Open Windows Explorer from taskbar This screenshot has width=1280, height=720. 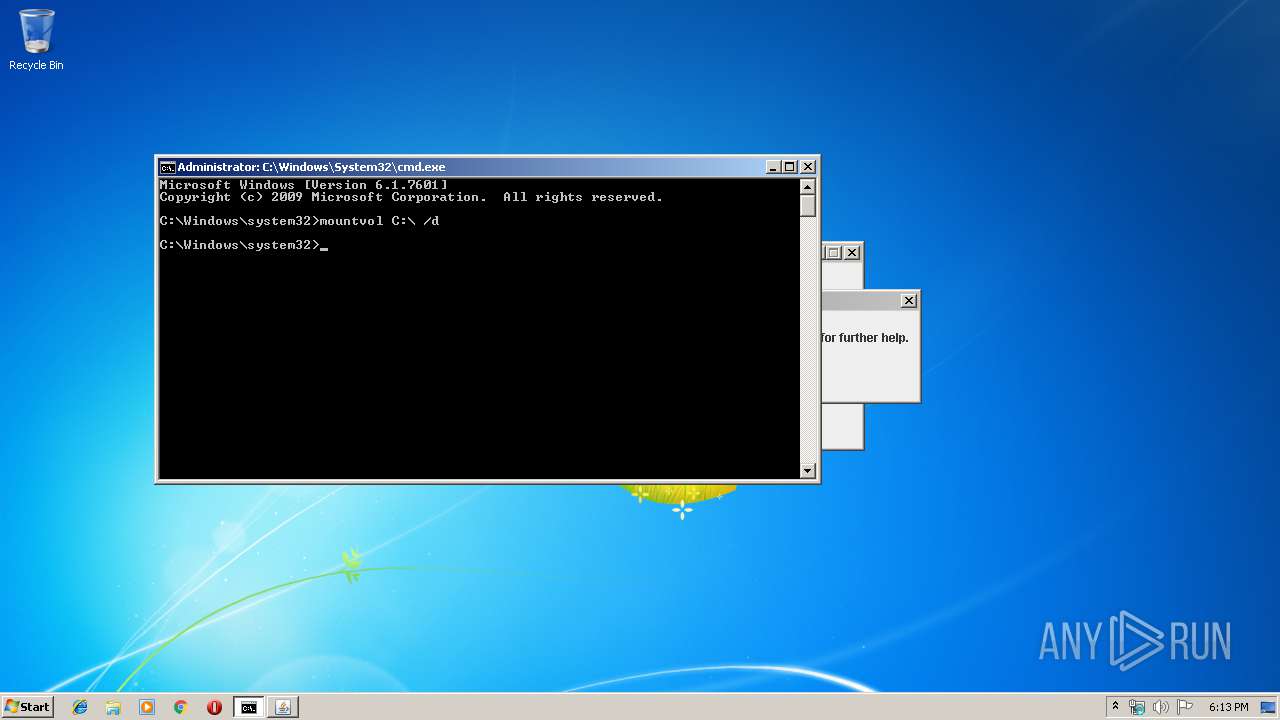click(113, 707)
